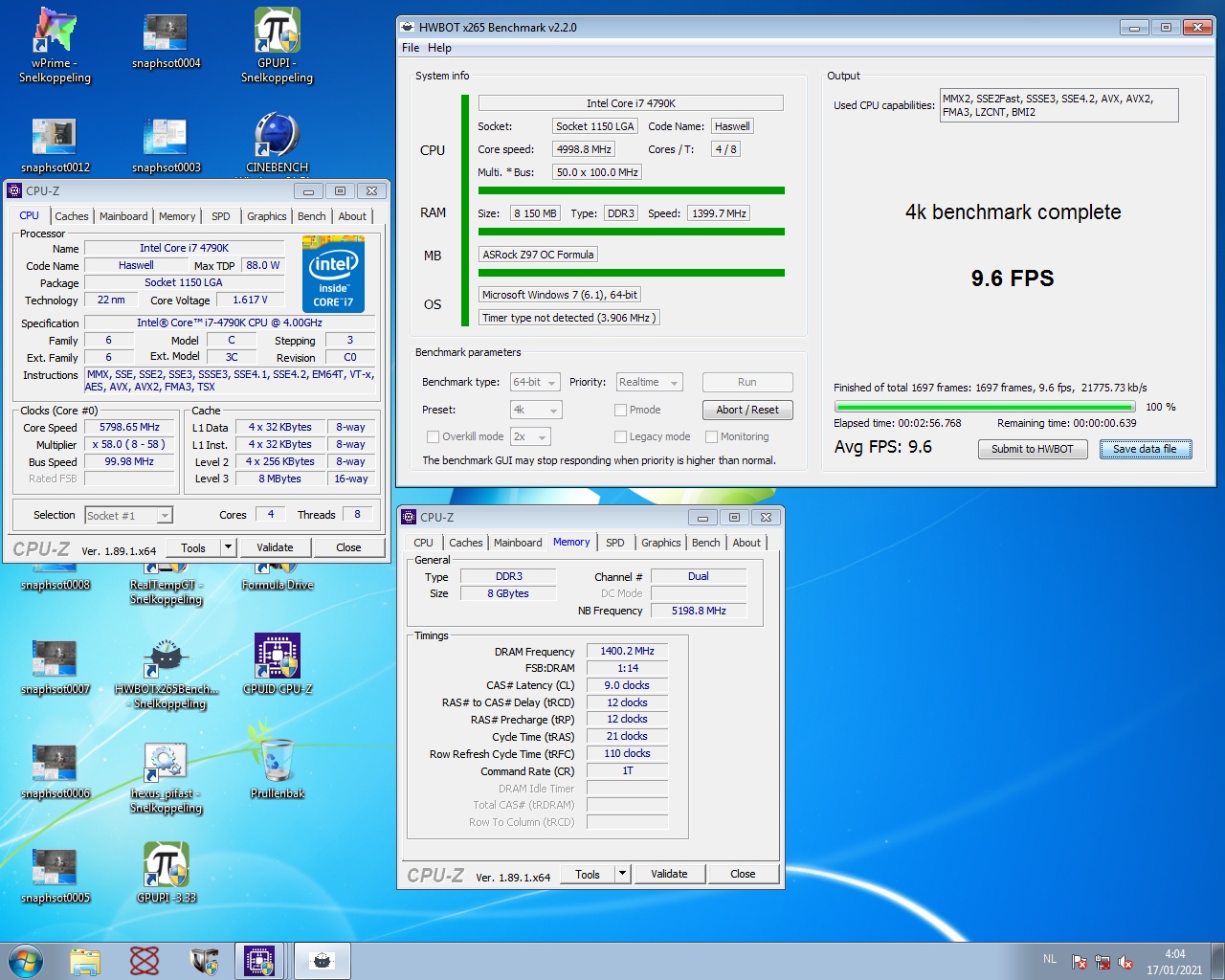Click the DRAM Frequency 1400.2 MHz value

(627, 651)
